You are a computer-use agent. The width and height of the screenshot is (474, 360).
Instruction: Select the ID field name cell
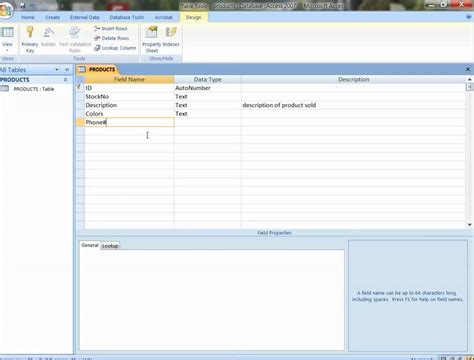coord(129,88)
